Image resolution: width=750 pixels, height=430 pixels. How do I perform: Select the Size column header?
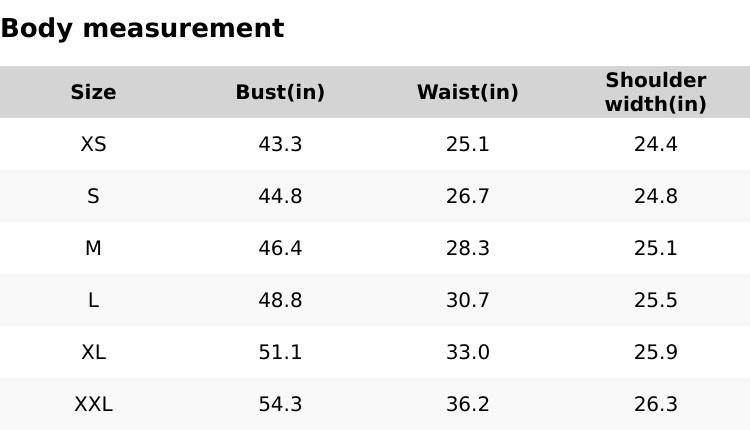point(93,92)
